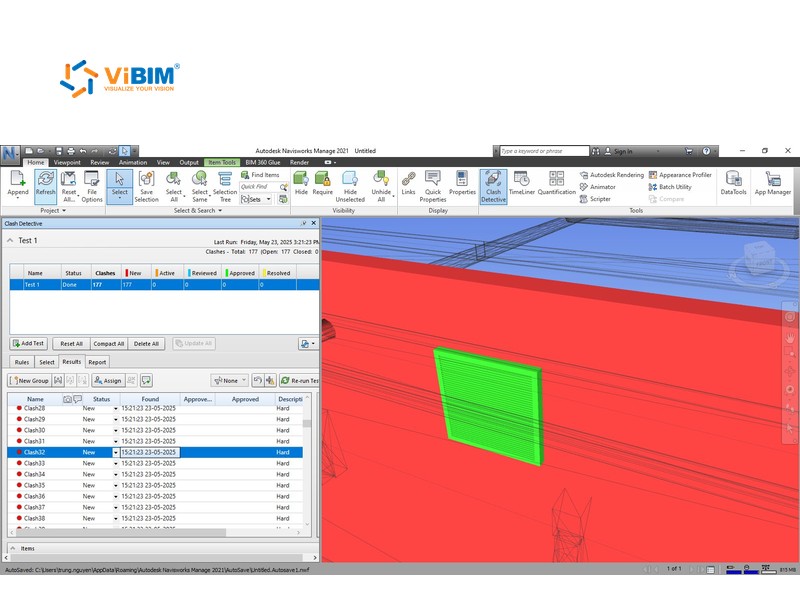Select the Clash35 result row
This screenshot has height=600, width=800.
pos(156,485)
